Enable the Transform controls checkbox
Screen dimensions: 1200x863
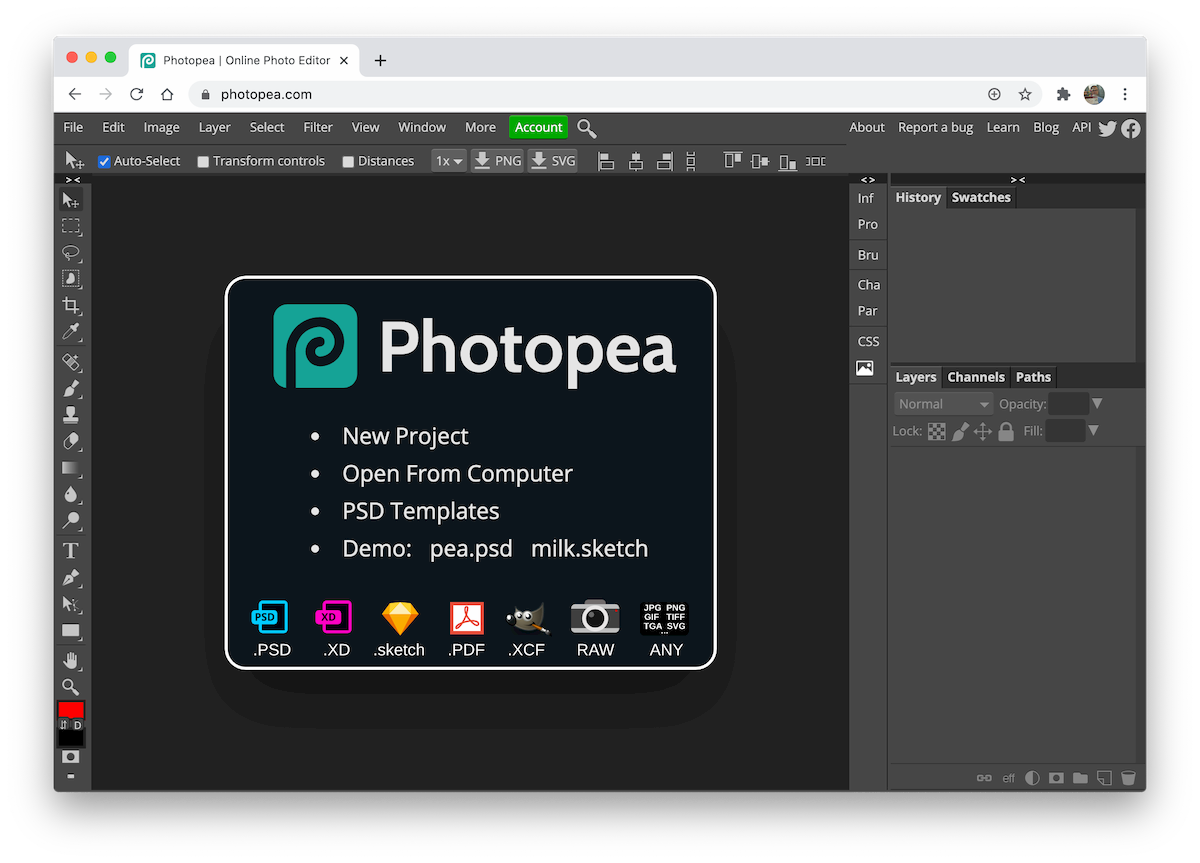(x=203, y=161)
